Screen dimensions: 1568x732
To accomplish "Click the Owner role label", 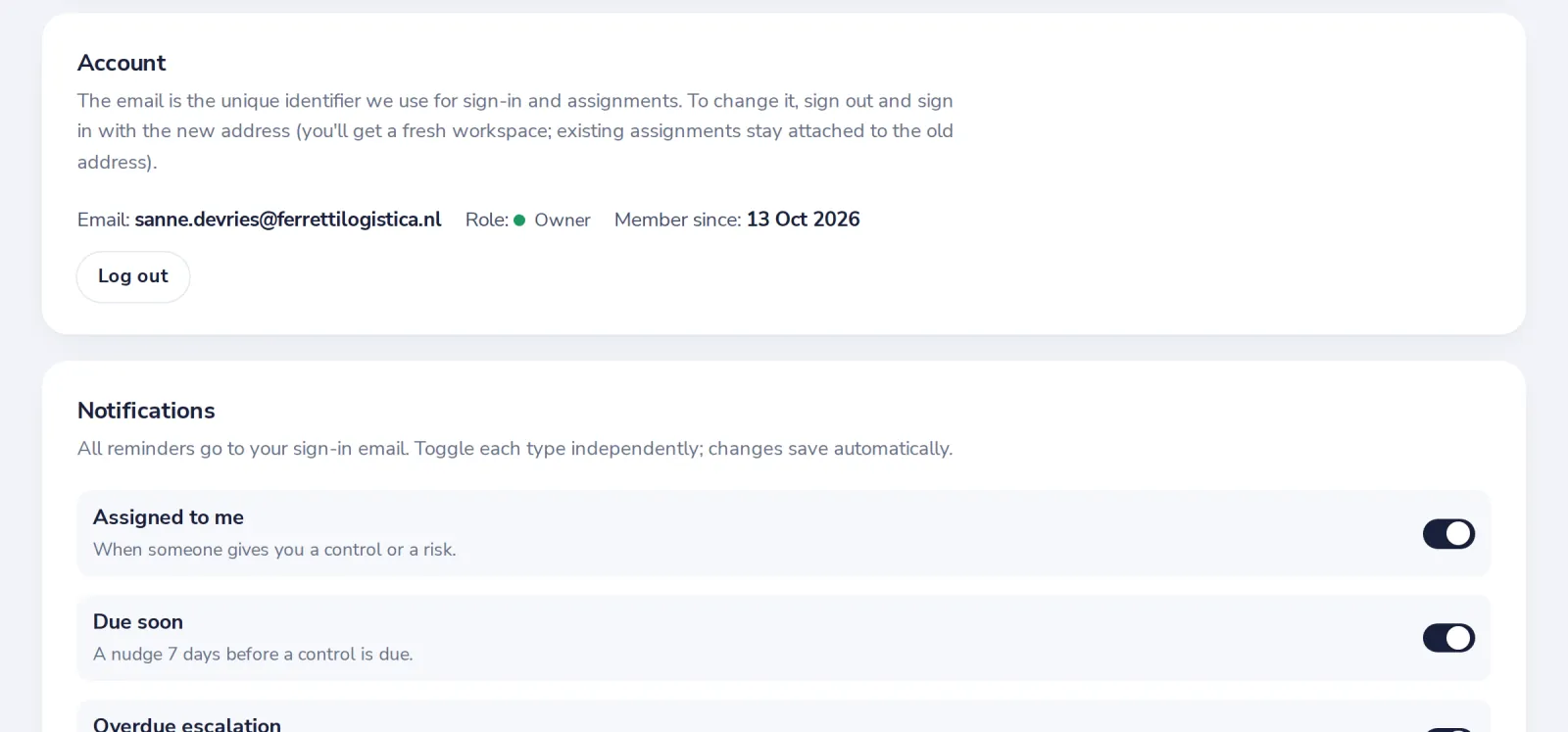I will pos(563,220).
